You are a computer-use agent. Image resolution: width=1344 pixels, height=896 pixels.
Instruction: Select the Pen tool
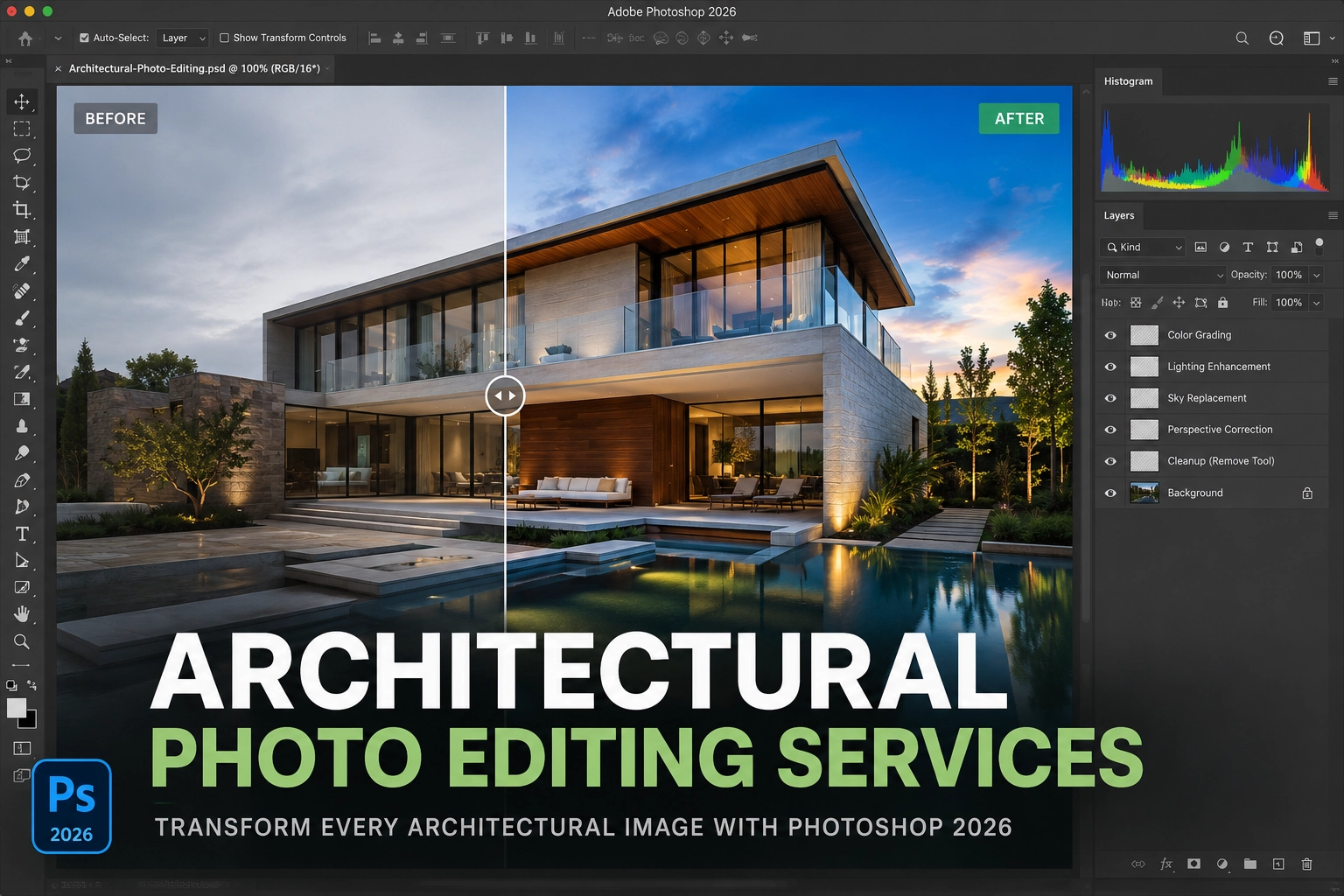(x=22, y=480)
